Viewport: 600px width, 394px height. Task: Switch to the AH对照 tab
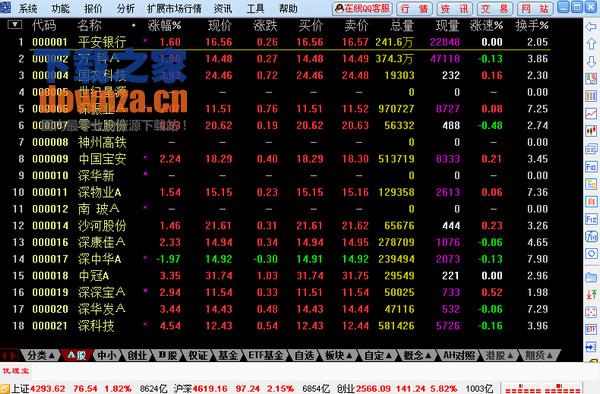[458, 355]
